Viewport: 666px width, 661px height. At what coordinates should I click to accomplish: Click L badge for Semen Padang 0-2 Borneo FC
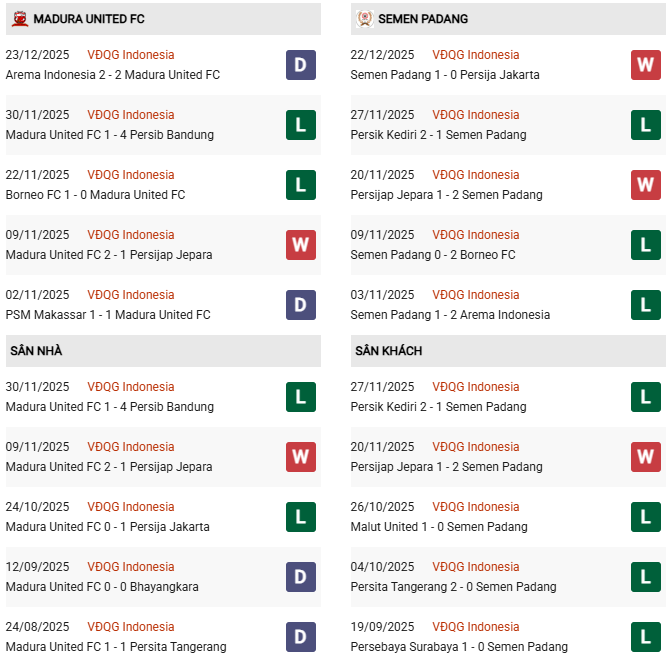(645, 245)
